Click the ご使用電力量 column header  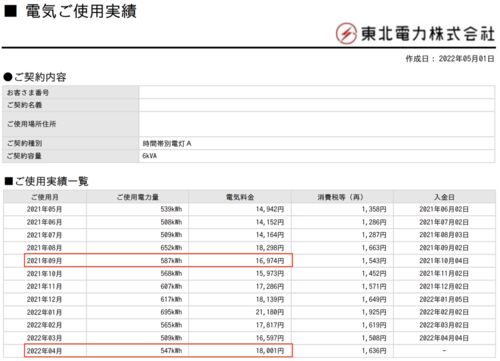click(x=138, y=197)
